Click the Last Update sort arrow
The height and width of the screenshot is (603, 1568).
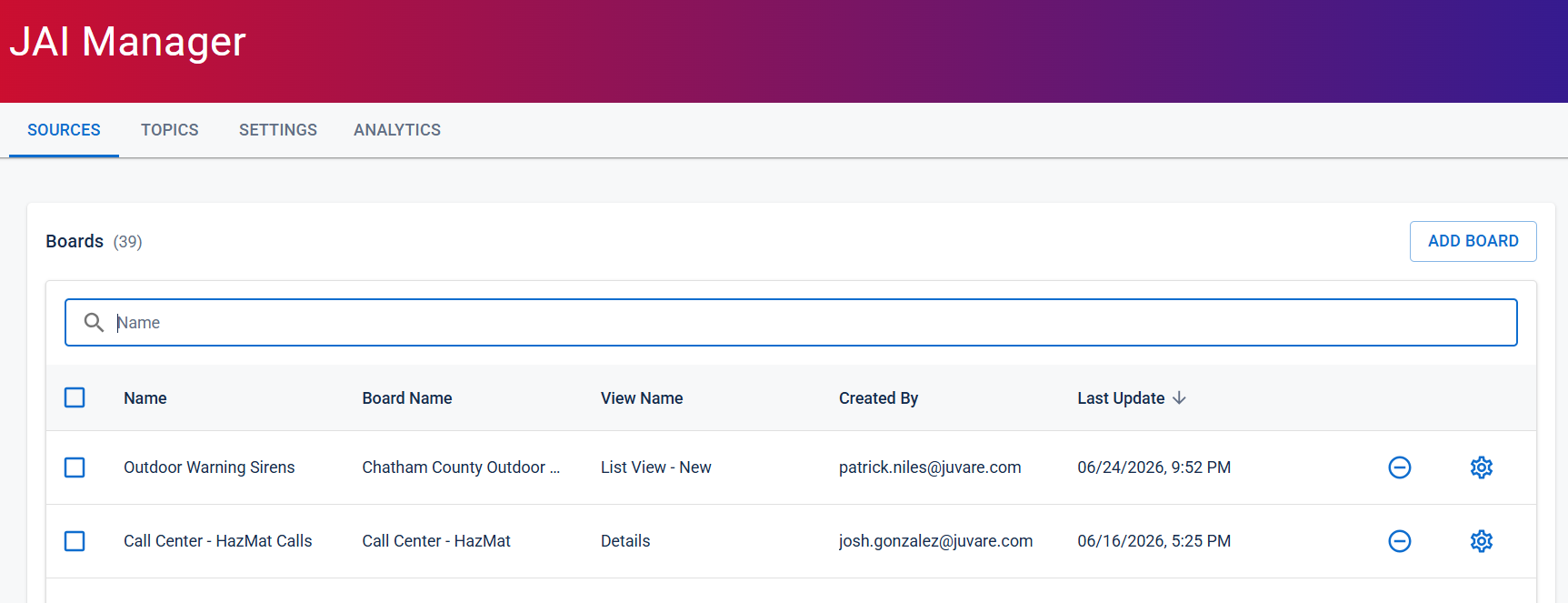[x=1179, y=398]
